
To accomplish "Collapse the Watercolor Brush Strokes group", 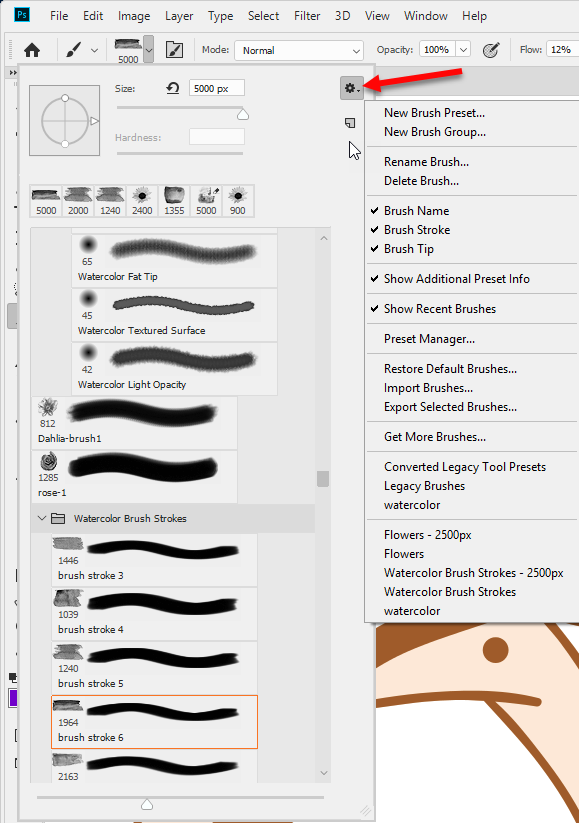I will (42, 518).
